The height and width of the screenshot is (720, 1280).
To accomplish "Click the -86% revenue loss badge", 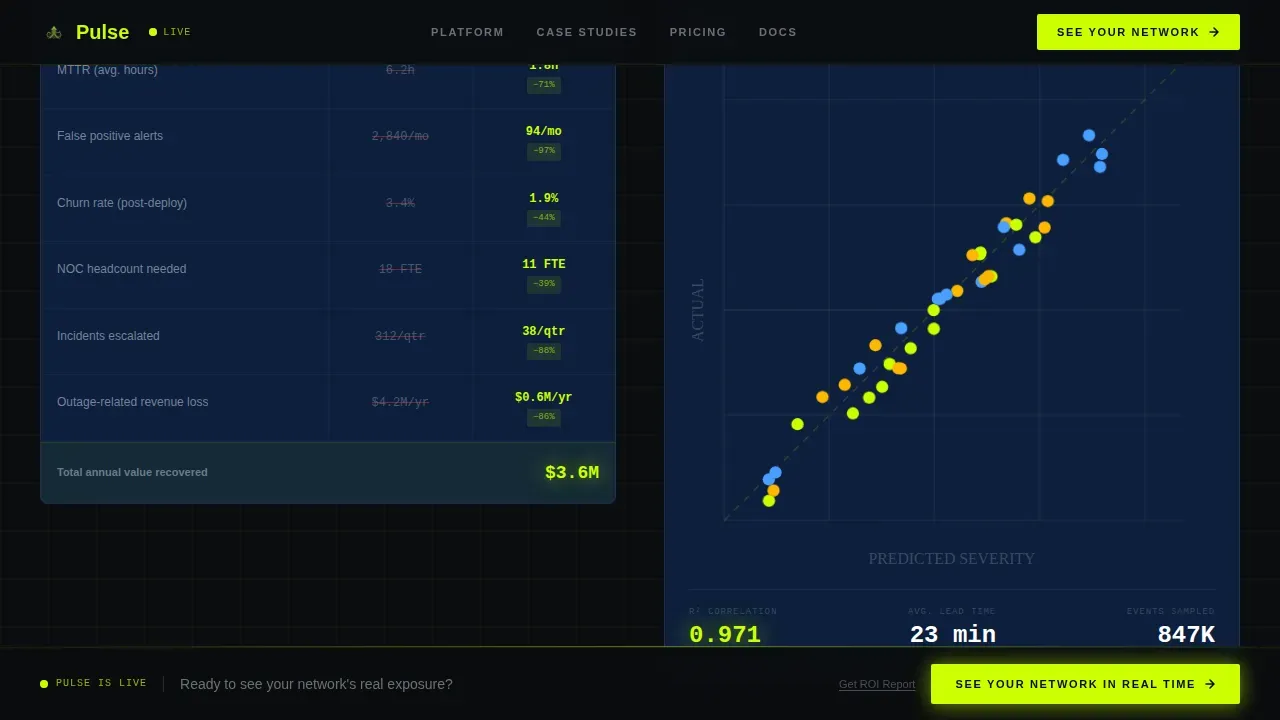I will pyautogui.click(x=544, y=417).
